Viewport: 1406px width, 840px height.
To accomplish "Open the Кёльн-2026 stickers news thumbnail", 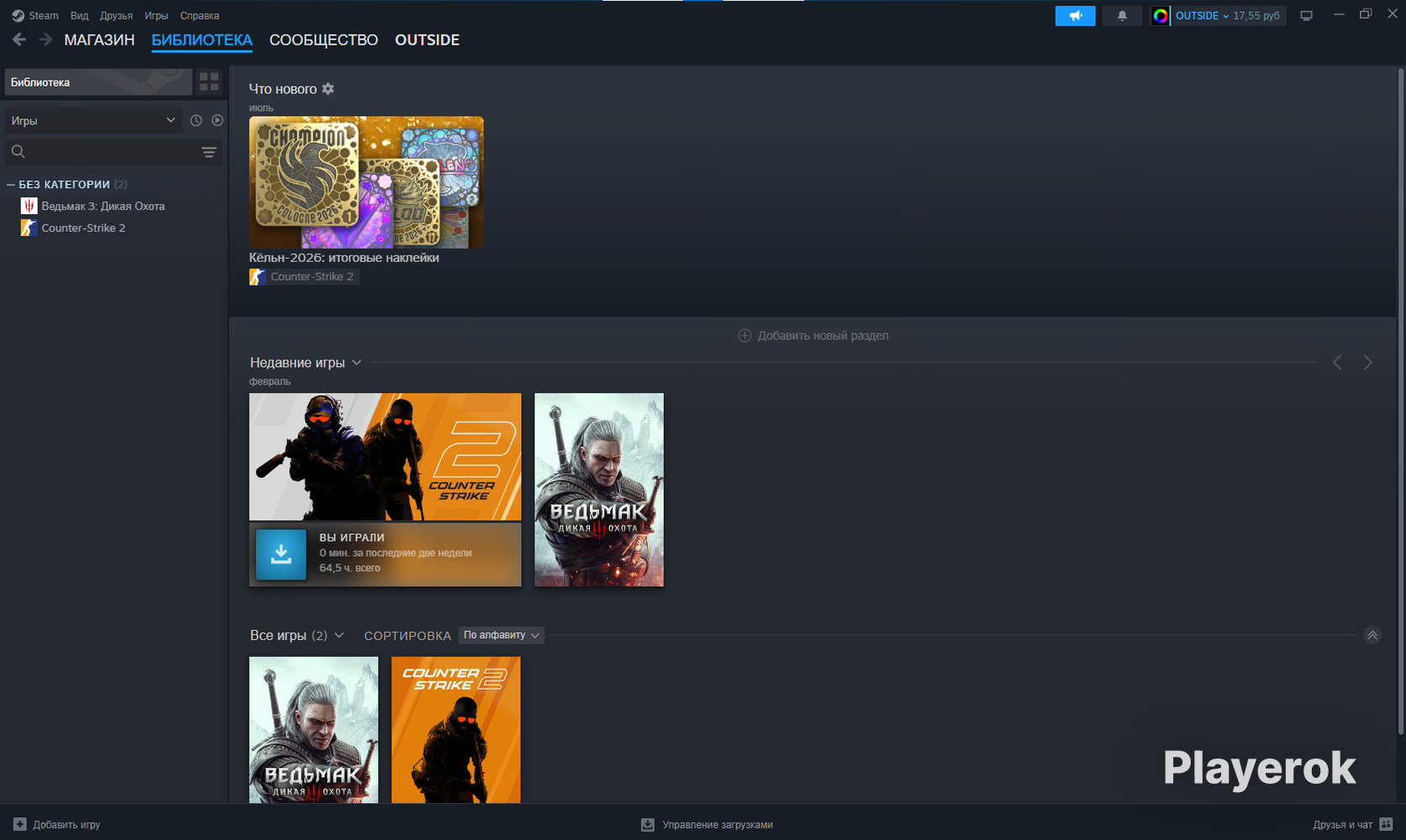I will [366, 182].
